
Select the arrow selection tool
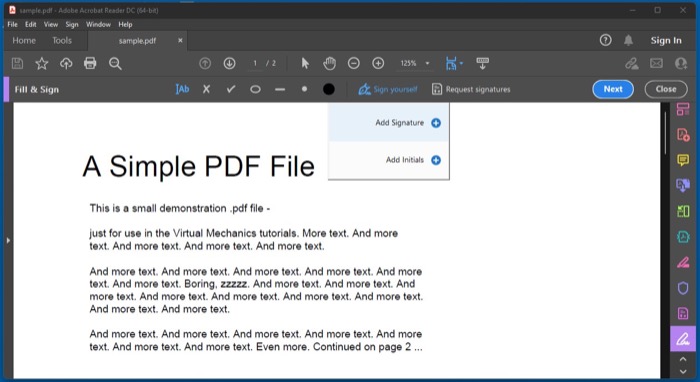pyautogui.click(x=305, y=63)
